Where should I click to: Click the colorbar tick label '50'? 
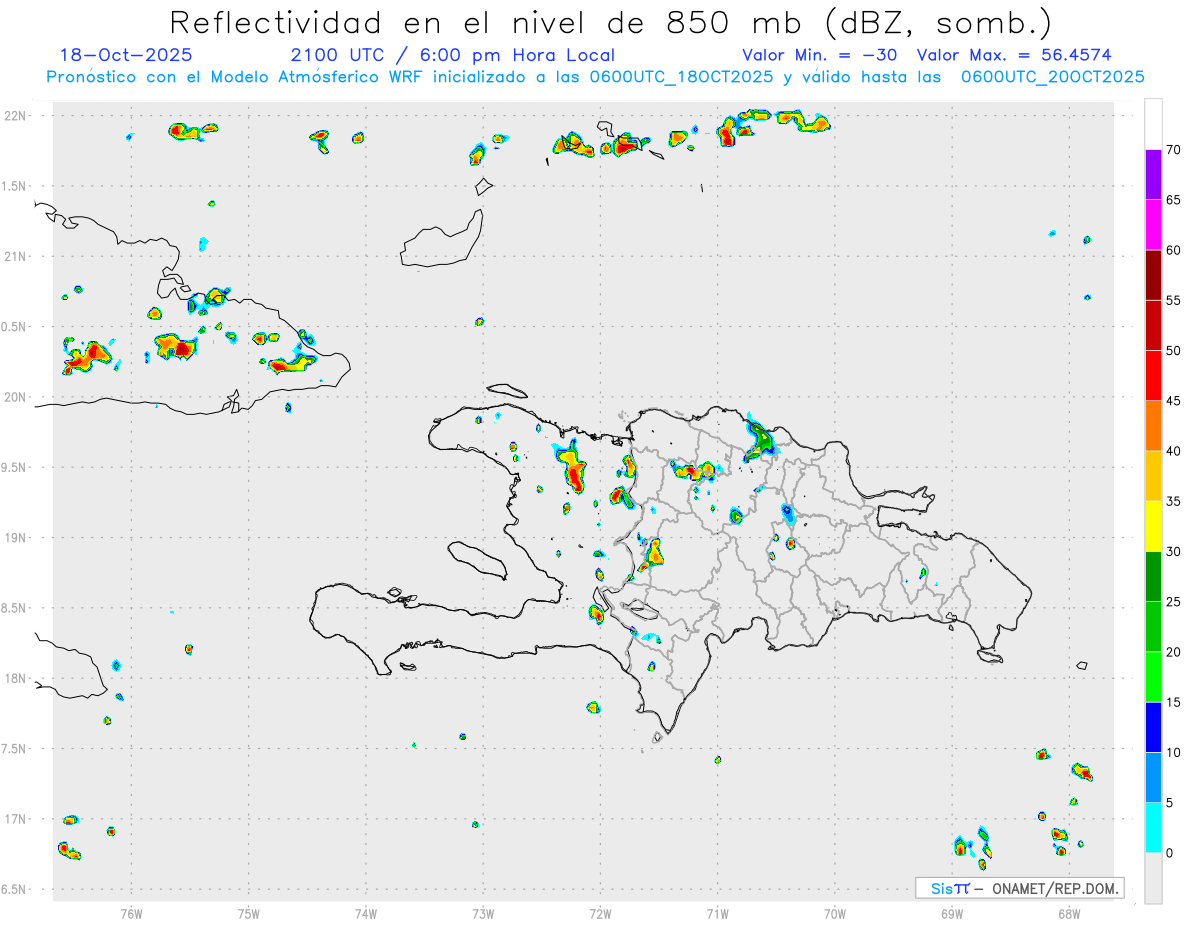[x=1174, y=351]
